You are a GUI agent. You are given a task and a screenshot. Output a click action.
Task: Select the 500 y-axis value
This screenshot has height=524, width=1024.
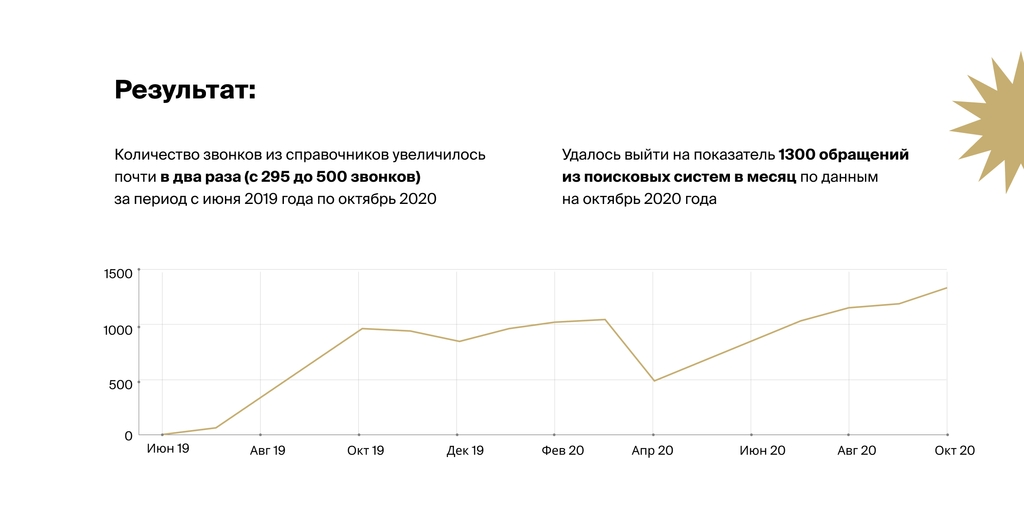[x=121, y=384]
